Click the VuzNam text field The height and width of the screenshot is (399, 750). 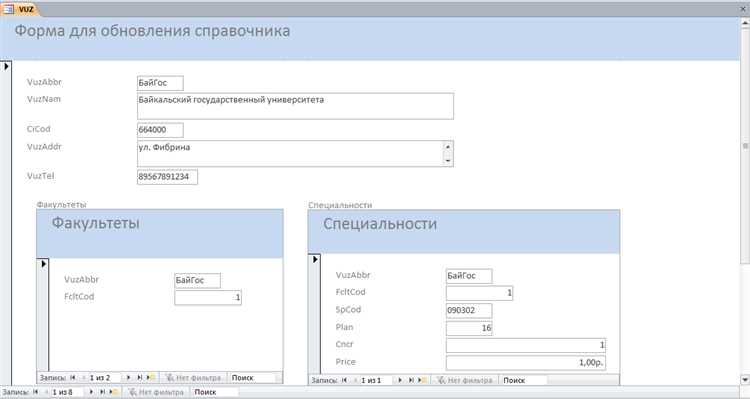click(295, 106)
